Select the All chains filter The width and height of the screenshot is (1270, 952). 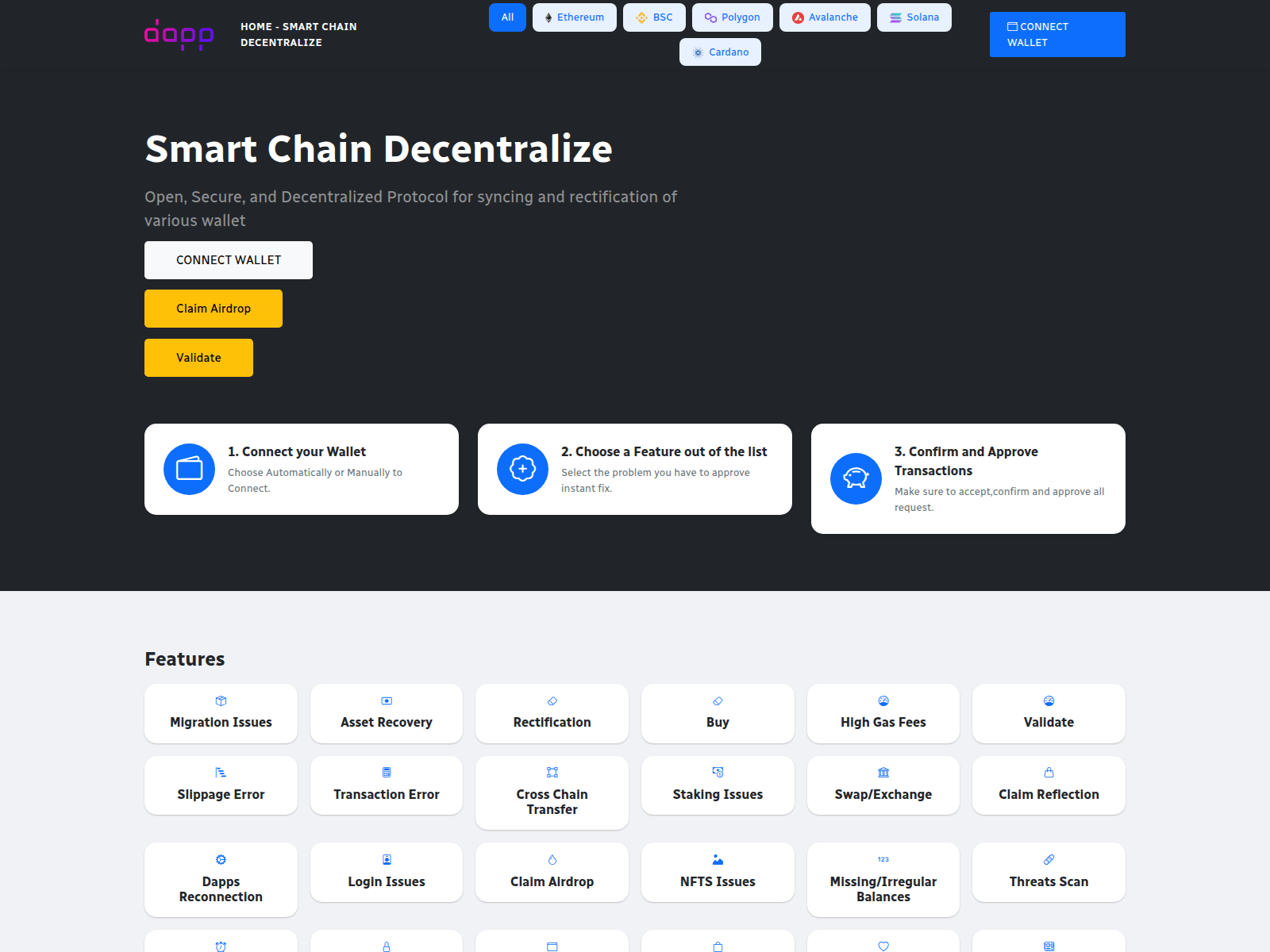(507, 17)
